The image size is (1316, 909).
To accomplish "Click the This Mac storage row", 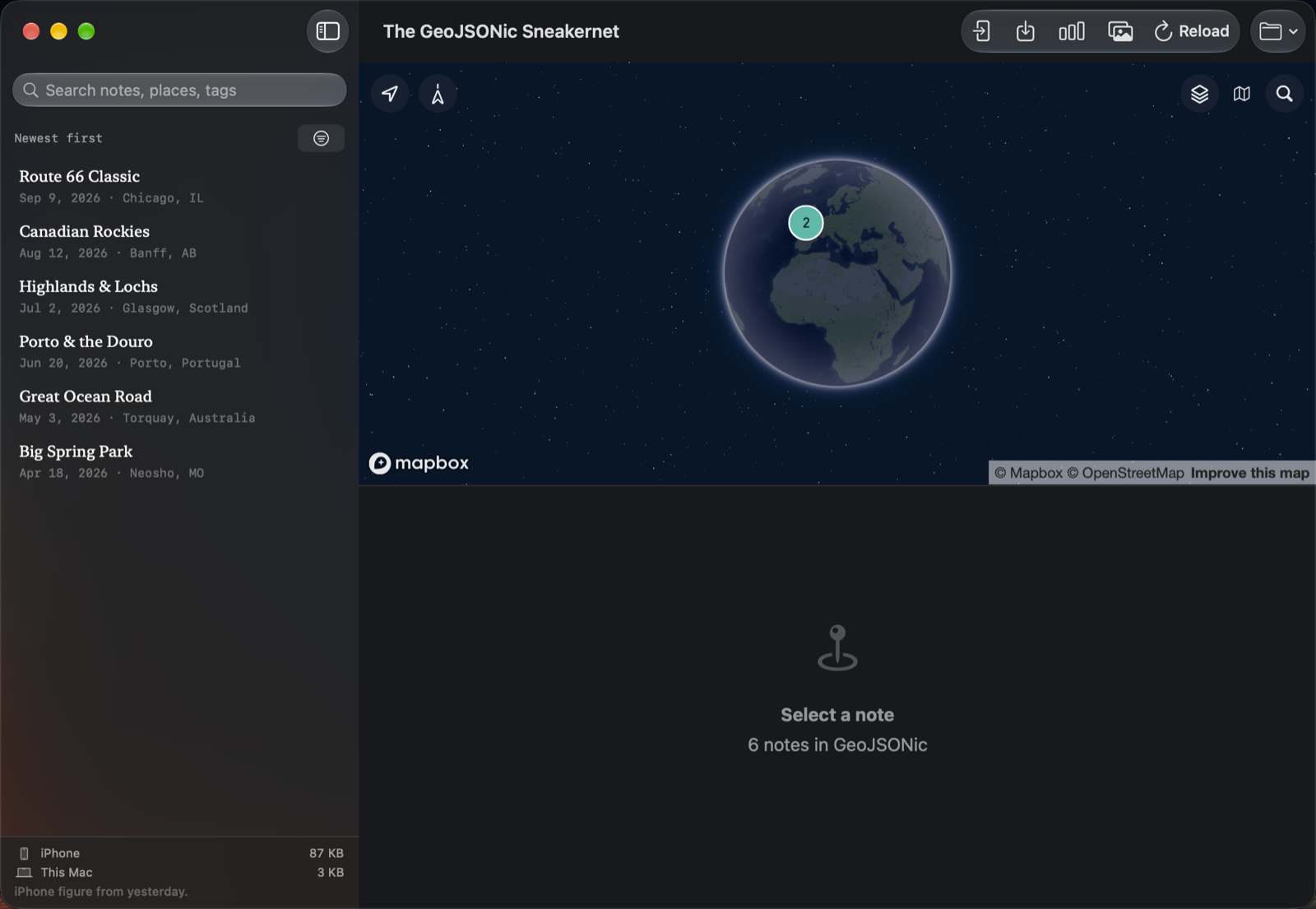I will pos(179,872).
